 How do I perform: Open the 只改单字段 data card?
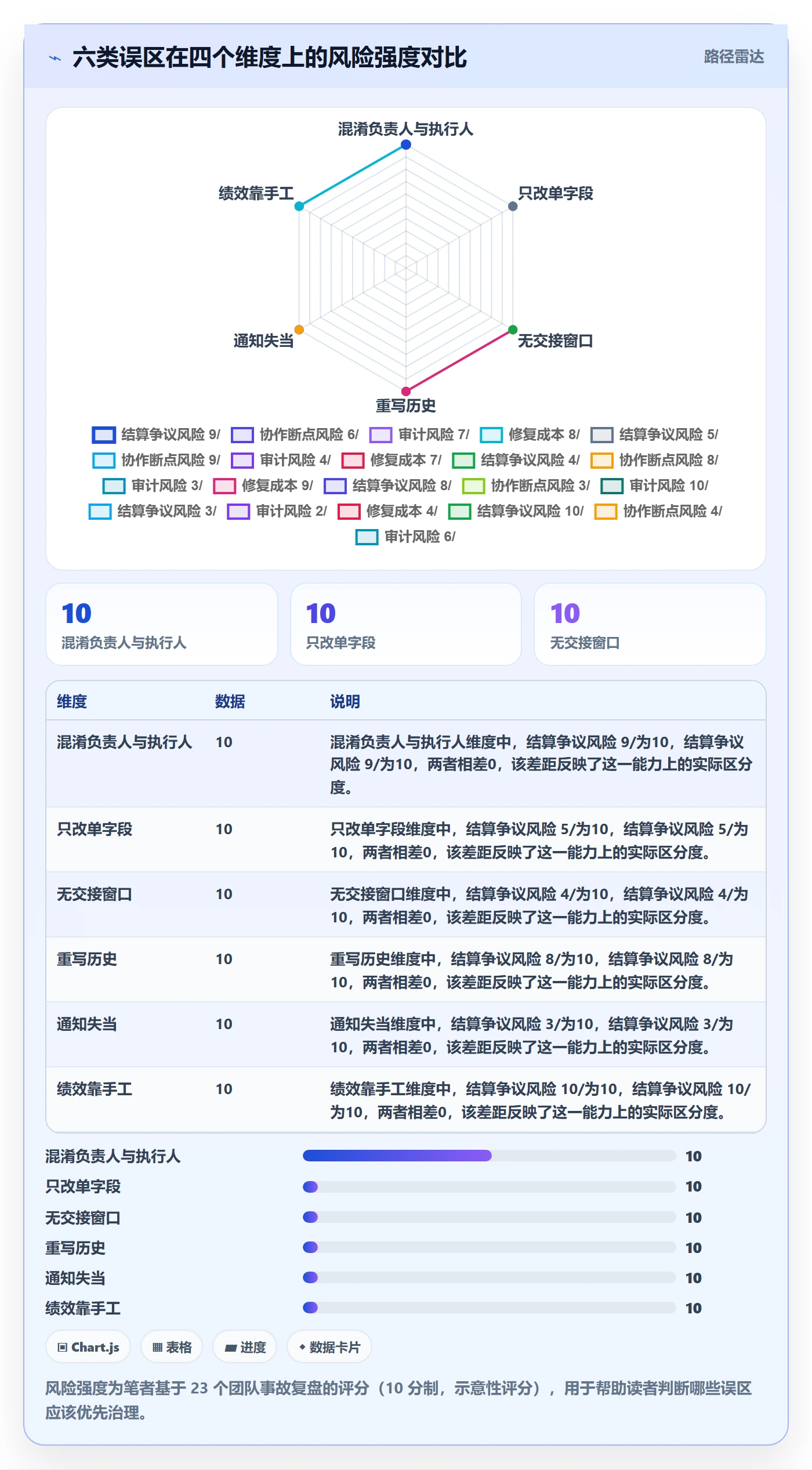click(406, 624)
